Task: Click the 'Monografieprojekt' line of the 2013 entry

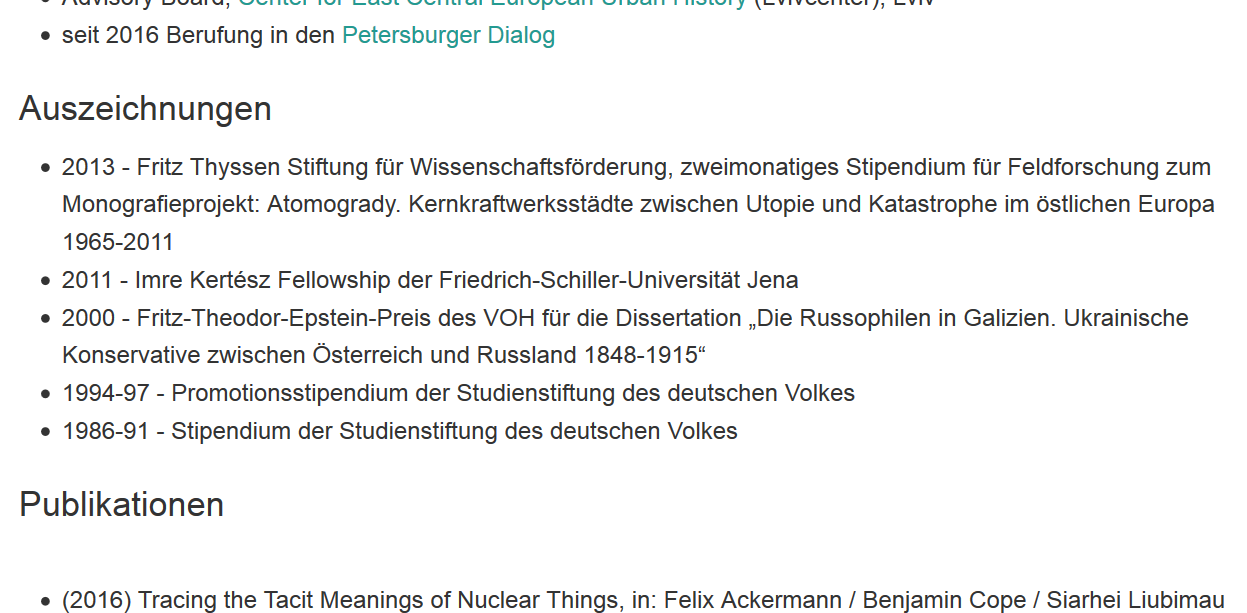Action: tap(638, 205)
